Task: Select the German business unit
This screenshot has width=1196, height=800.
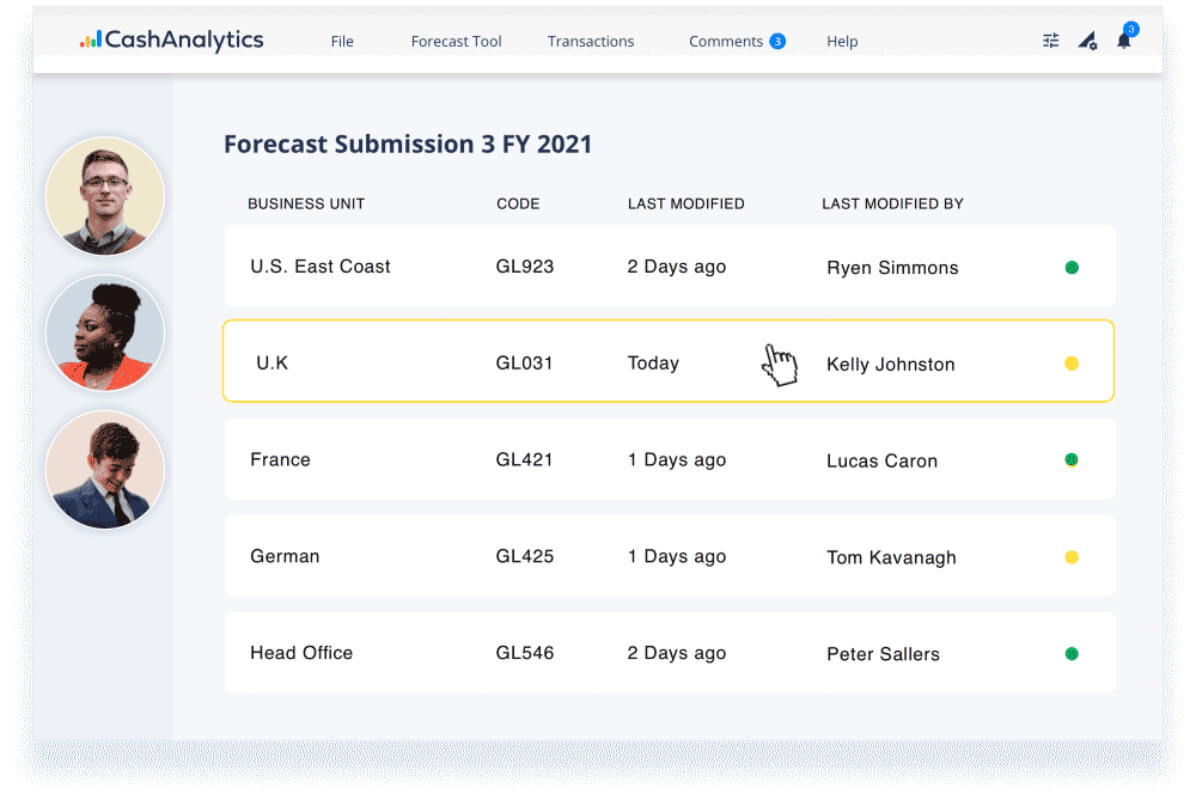Action: (x=285, y=556)
